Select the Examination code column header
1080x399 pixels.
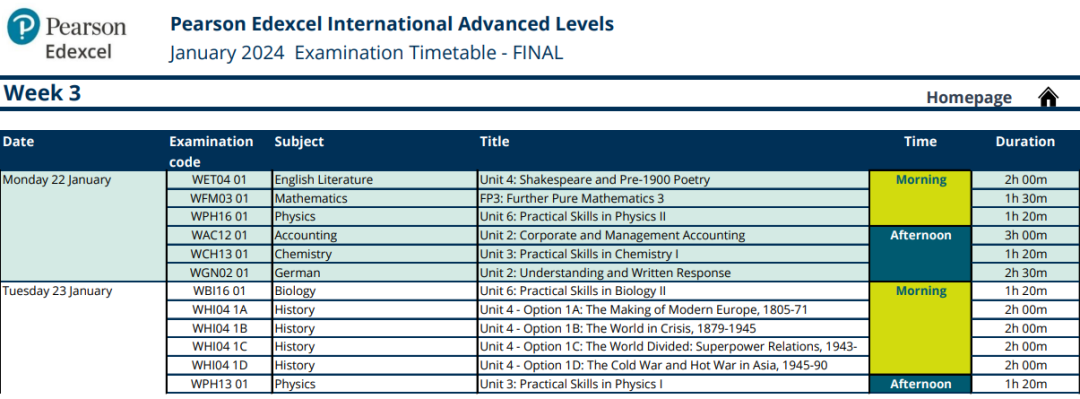[x=211, y=152]
